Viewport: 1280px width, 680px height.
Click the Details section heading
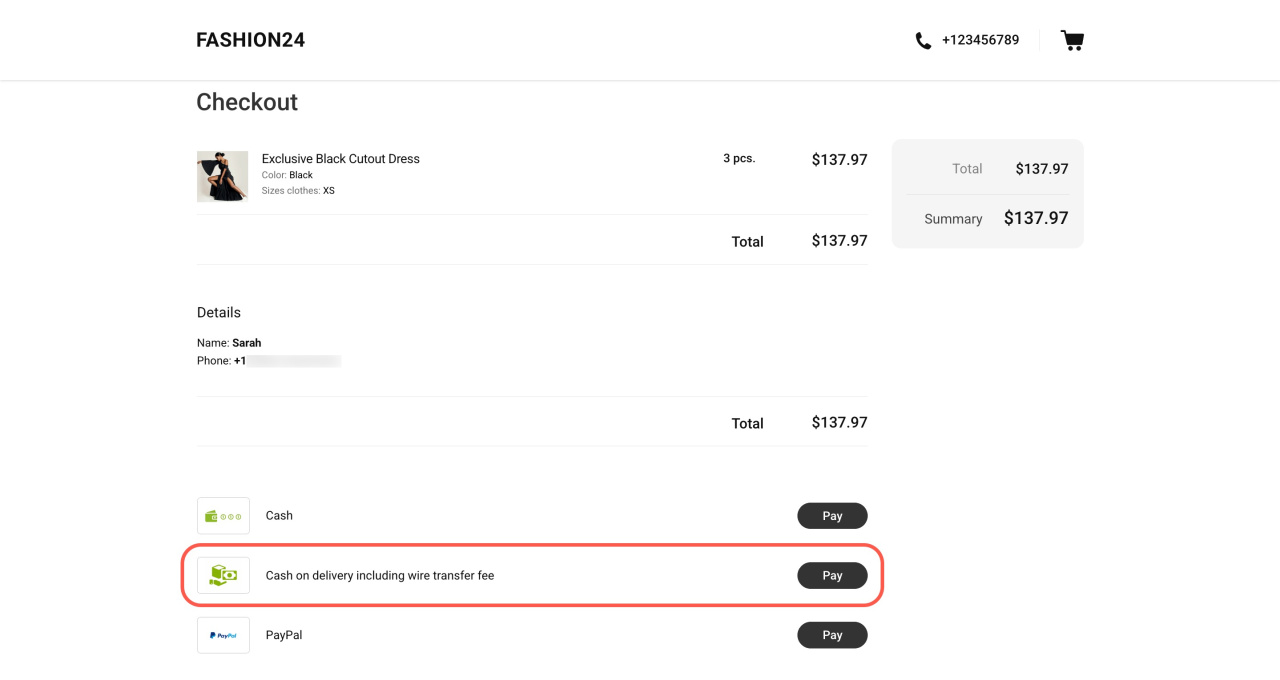[219, 312]
